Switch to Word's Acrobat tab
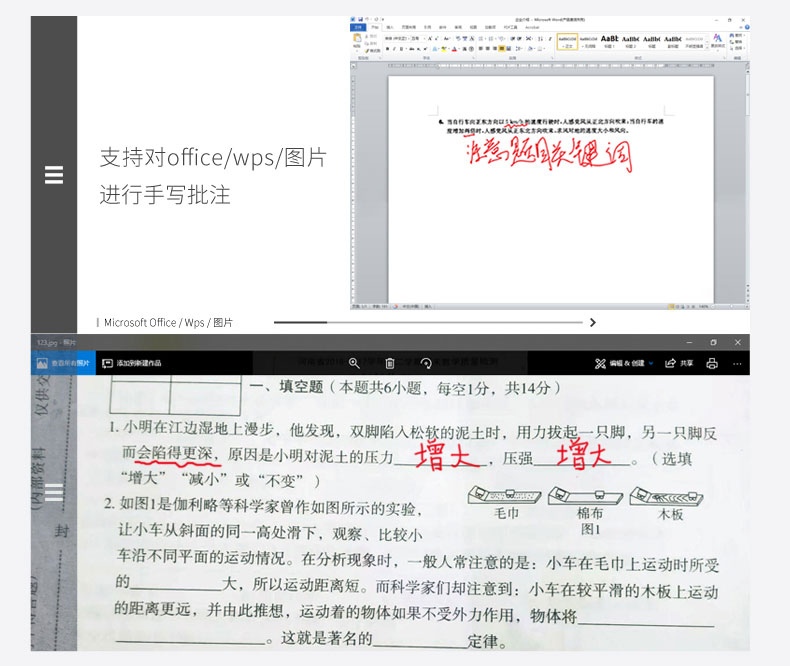The image size is (790, 666). tap(533, 27)
